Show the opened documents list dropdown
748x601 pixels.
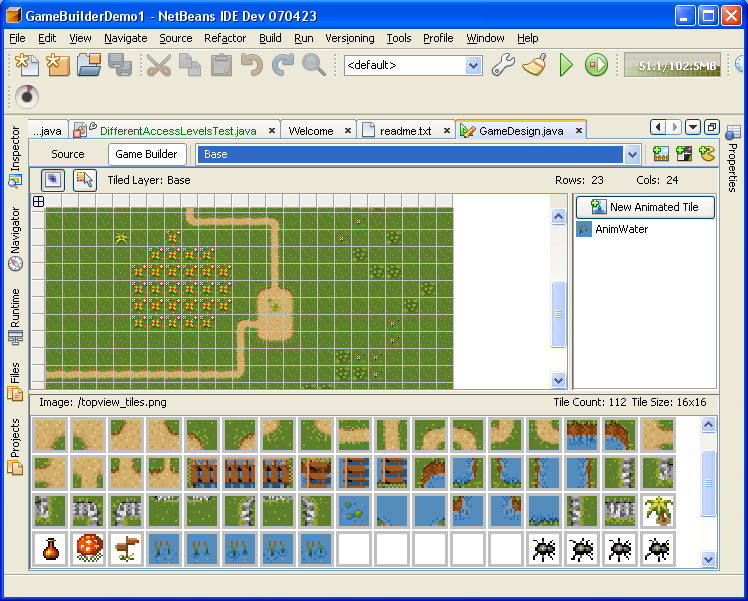coord(693,127)
